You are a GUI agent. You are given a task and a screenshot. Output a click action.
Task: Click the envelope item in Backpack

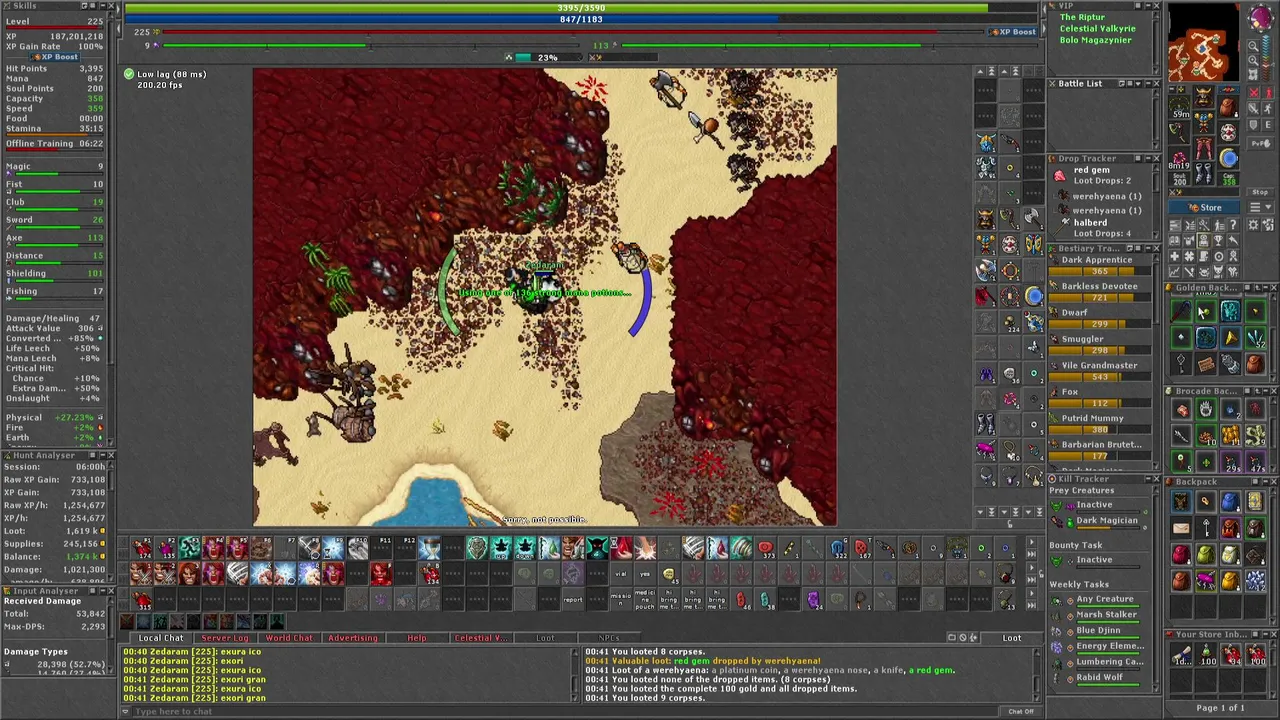(1181, 528)
